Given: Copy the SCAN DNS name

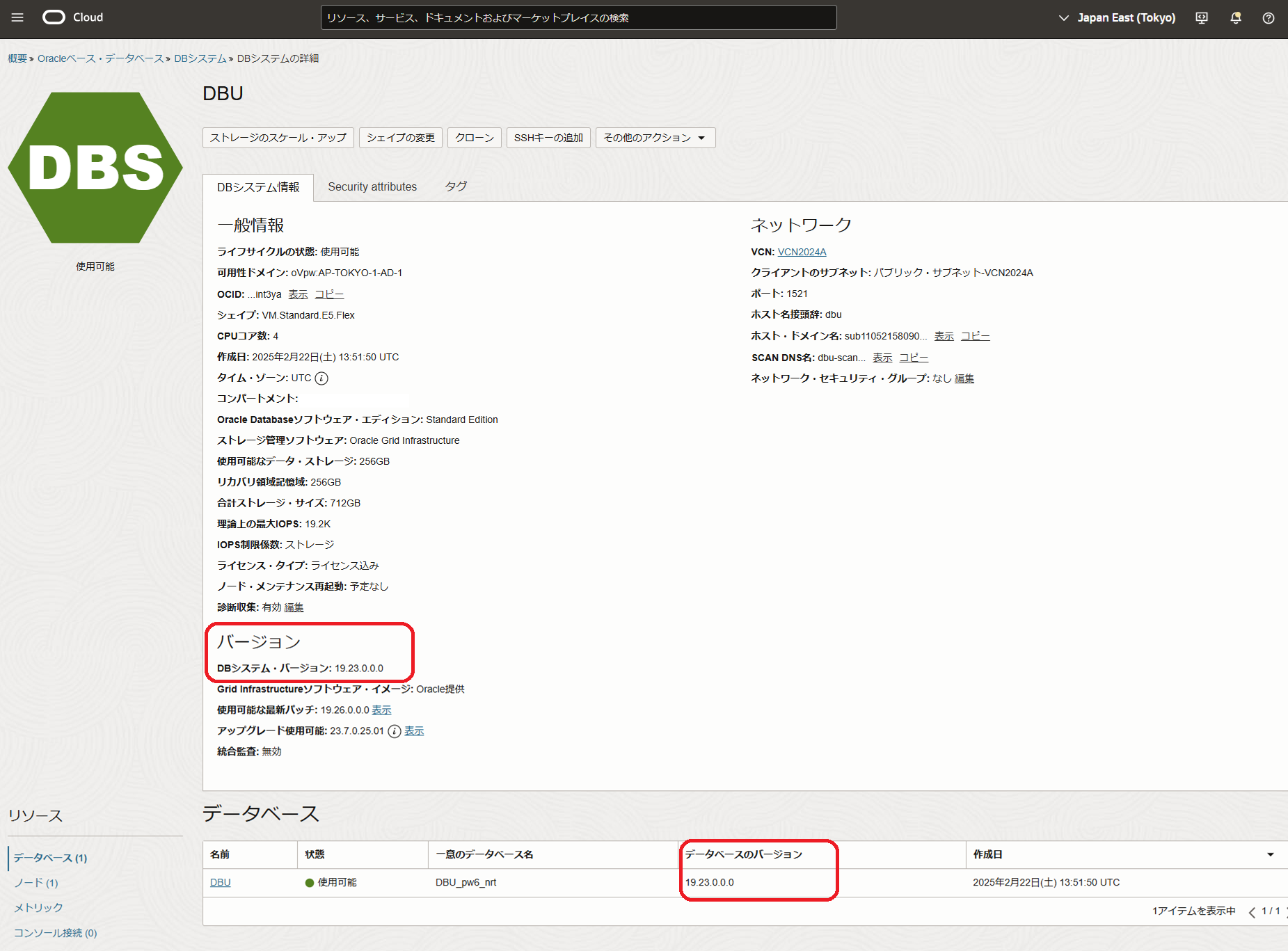Looking at the screenshot, I should pyautogui.click(x=914, y=358).
